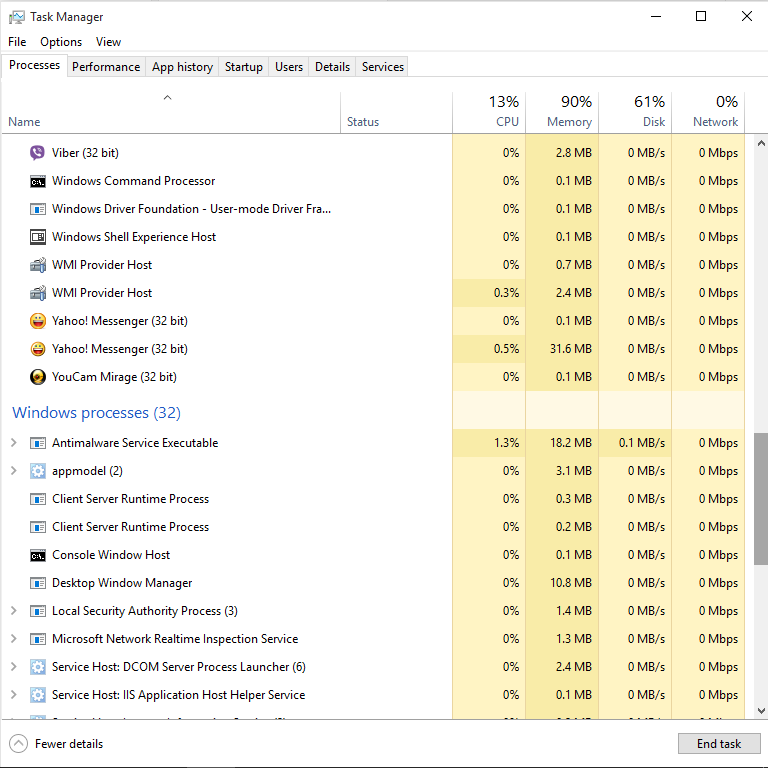Viewport: 768px width, 768px height.
Task: Expand Microsoft Network Realtime Inspection Service
Action: click(x=14, y=639)
